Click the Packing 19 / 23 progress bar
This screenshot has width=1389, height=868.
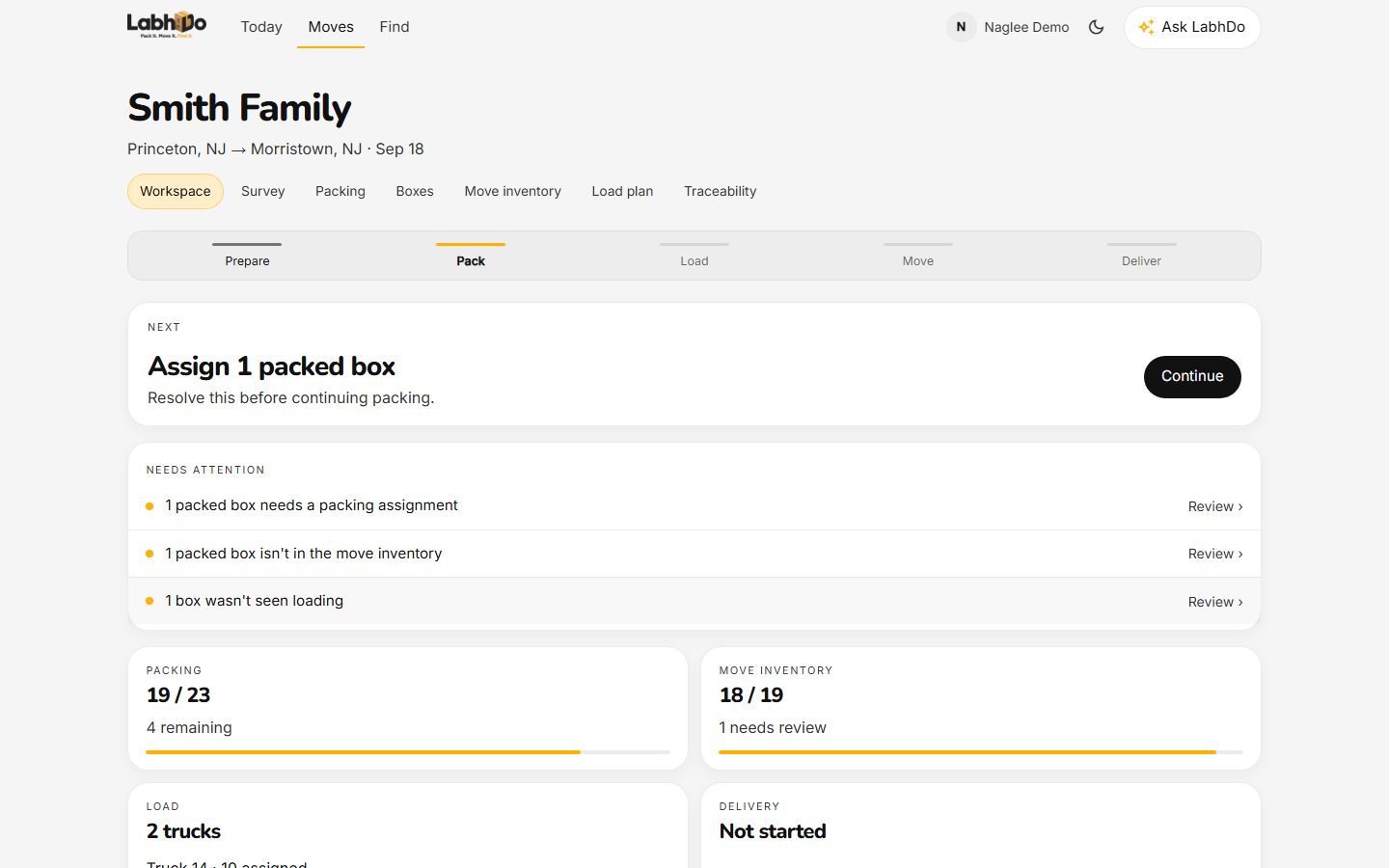[x=408, y=751]
